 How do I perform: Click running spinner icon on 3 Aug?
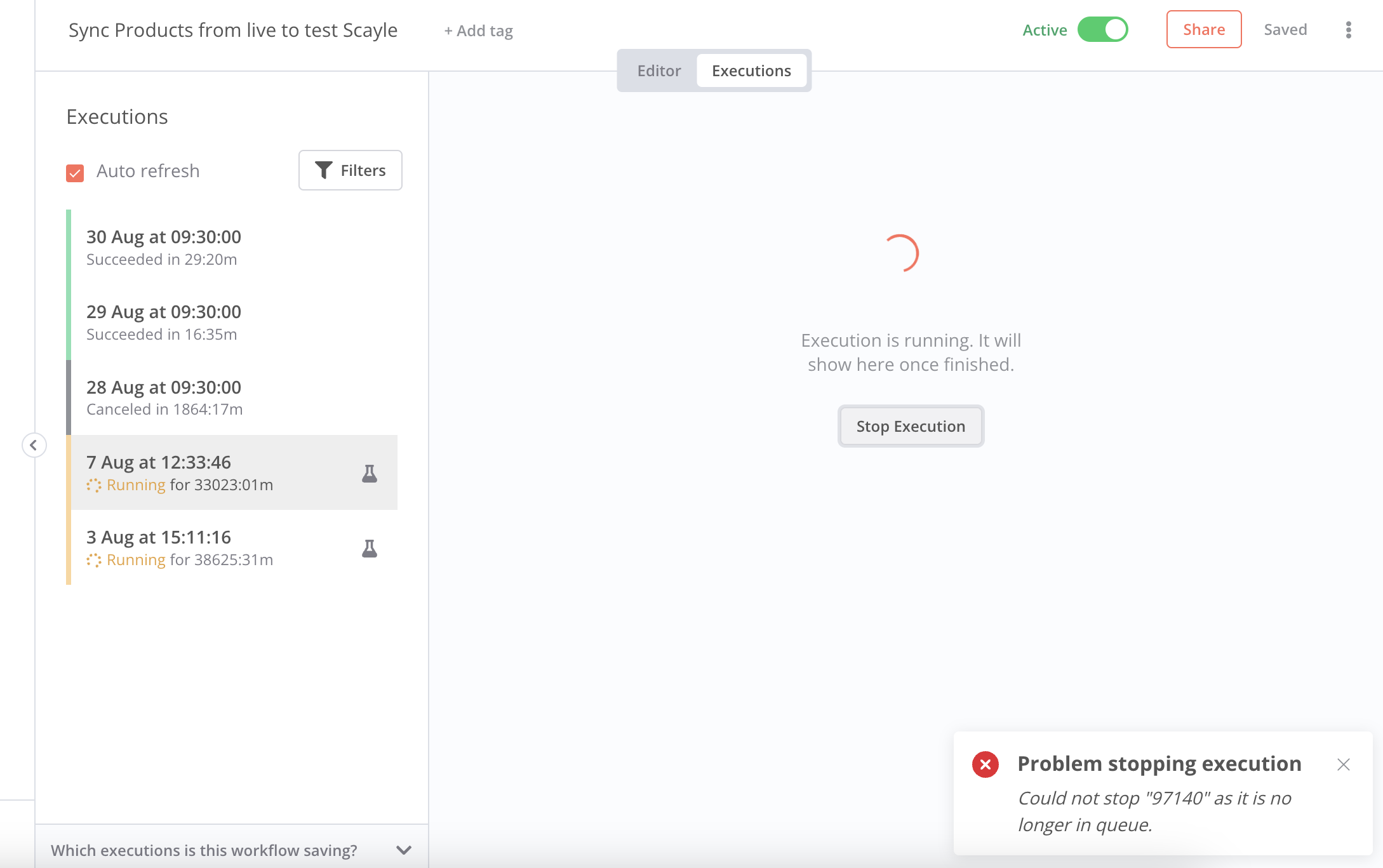pyautogui.click(x=94, y=560)
